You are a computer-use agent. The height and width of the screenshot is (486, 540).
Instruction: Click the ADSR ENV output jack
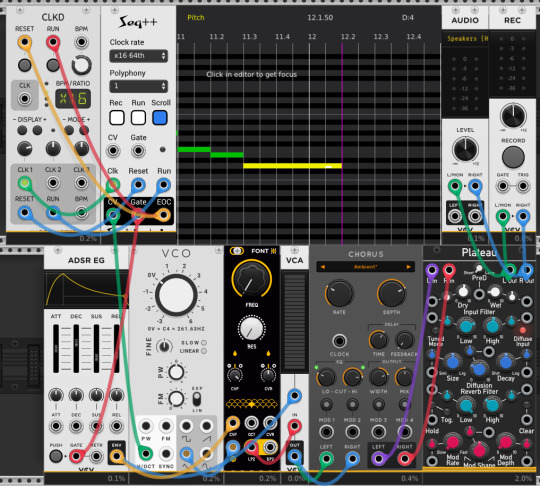[116, 456]
